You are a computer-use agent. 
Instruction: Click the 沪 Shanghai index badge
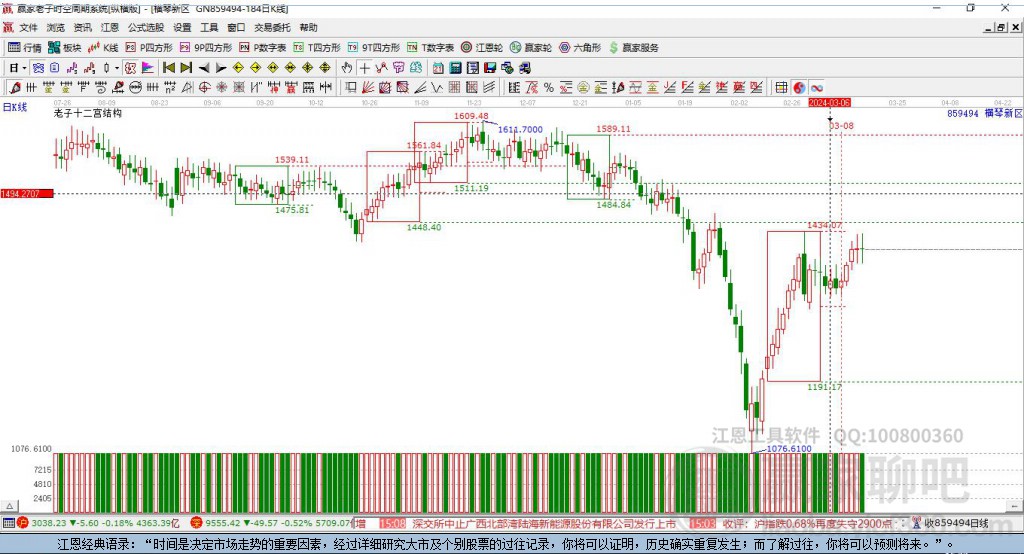(x=23, y=523)
